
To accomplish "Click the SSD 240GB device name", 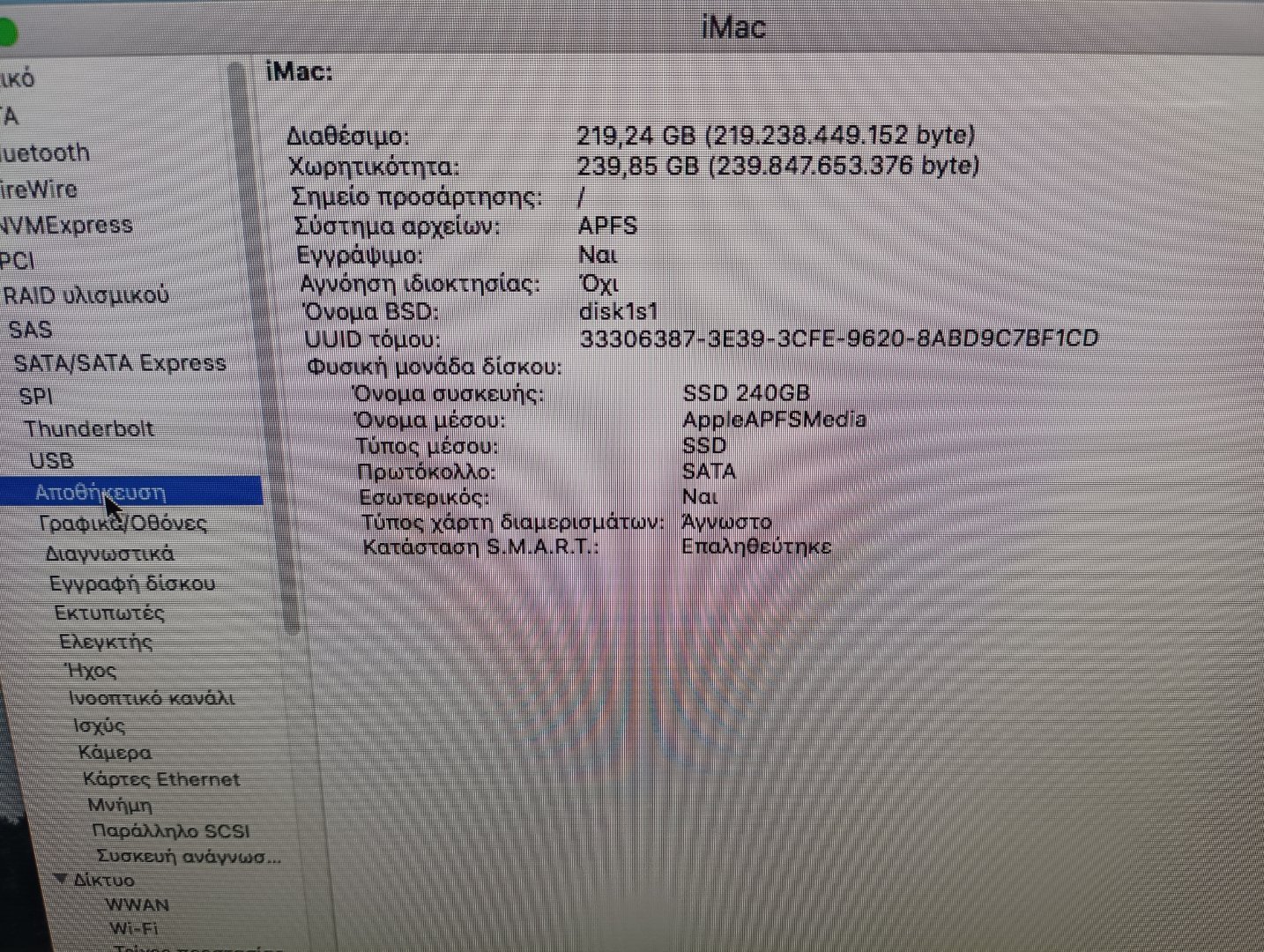I will pos(746,393).
